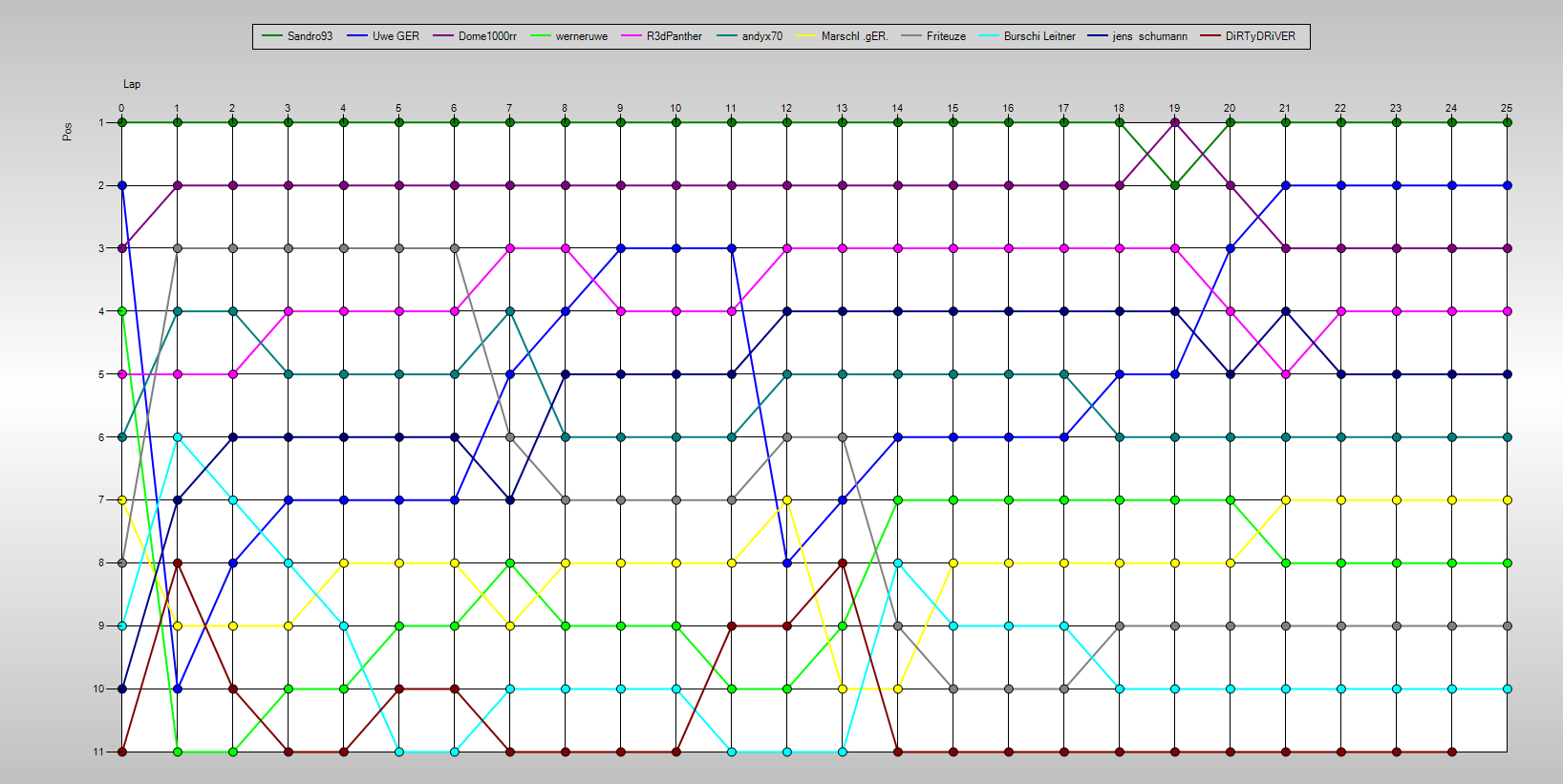Click Uwe GER's point at lap 12, position 8
1563x784 pixels.
[786, 562]
